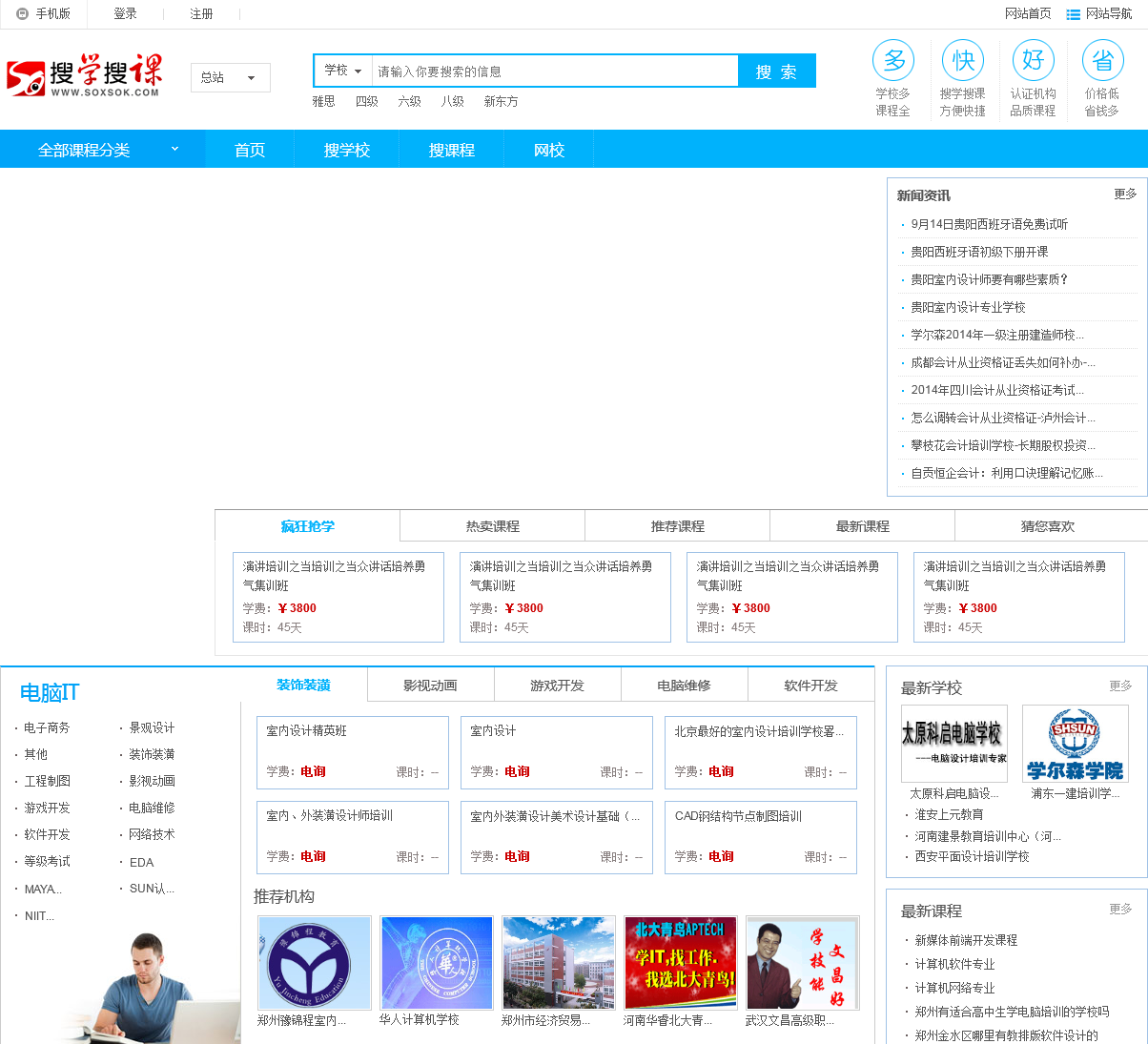This screenshot has height=1044, width=1148.
Task: Open 武汉文昌 institution photo
Action: pos(803,963)
